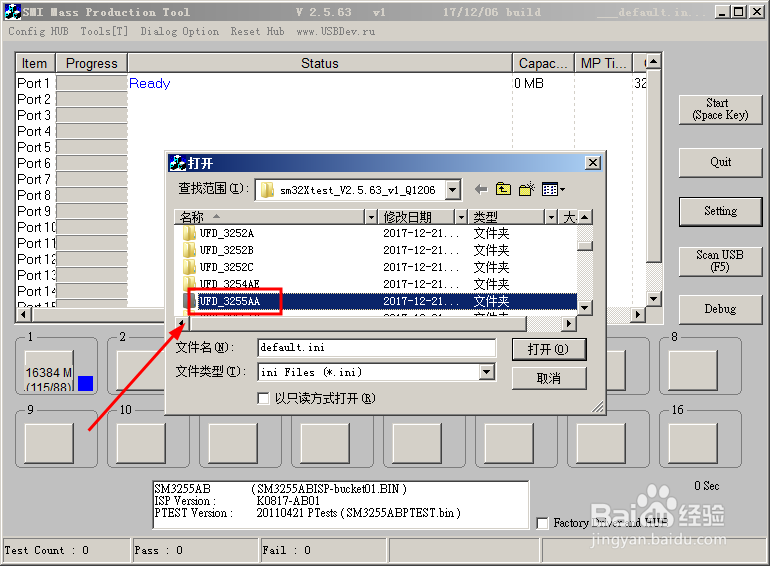Click the SM3255AB ISP version info box

(x=341, y=505)
